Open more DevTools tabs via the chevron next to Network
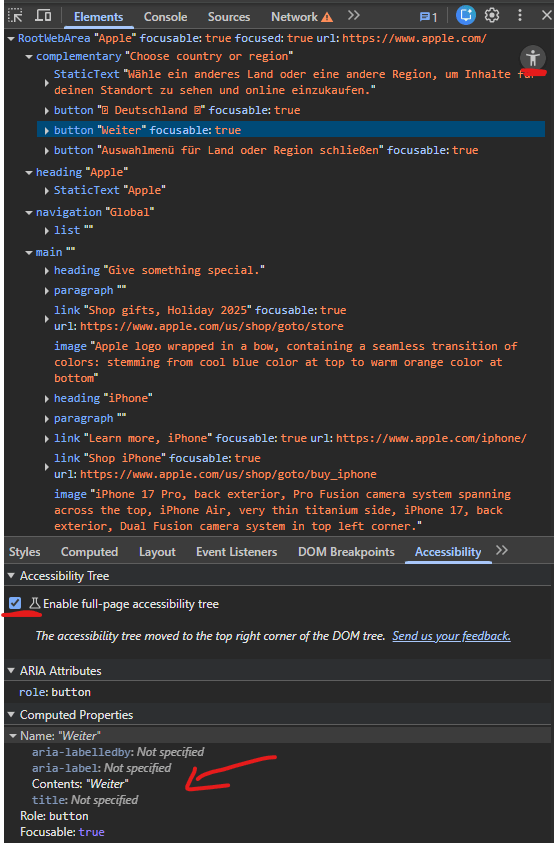 coord(353,16)
